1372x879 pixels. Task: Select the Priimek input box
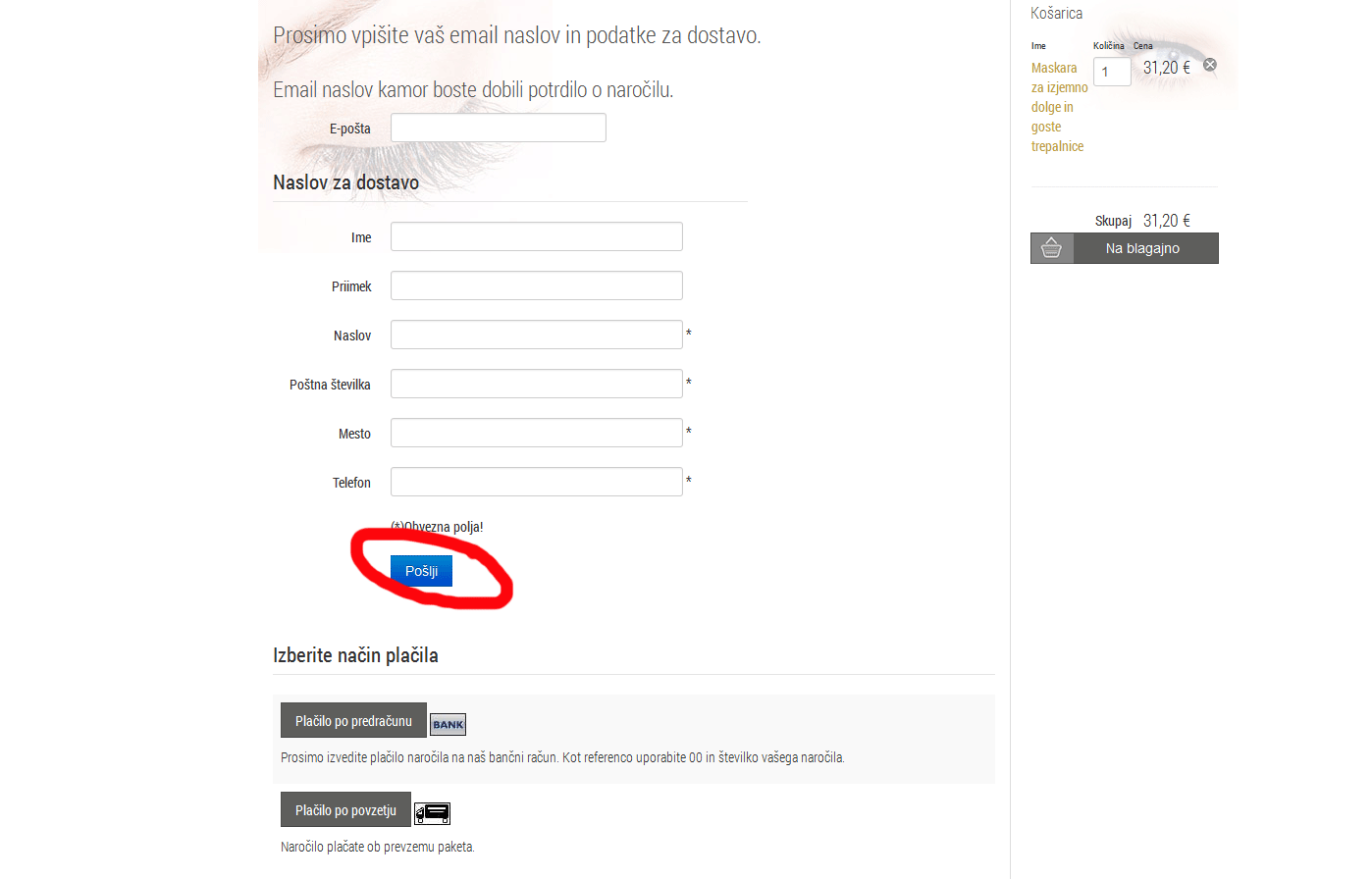coord(536,285)
